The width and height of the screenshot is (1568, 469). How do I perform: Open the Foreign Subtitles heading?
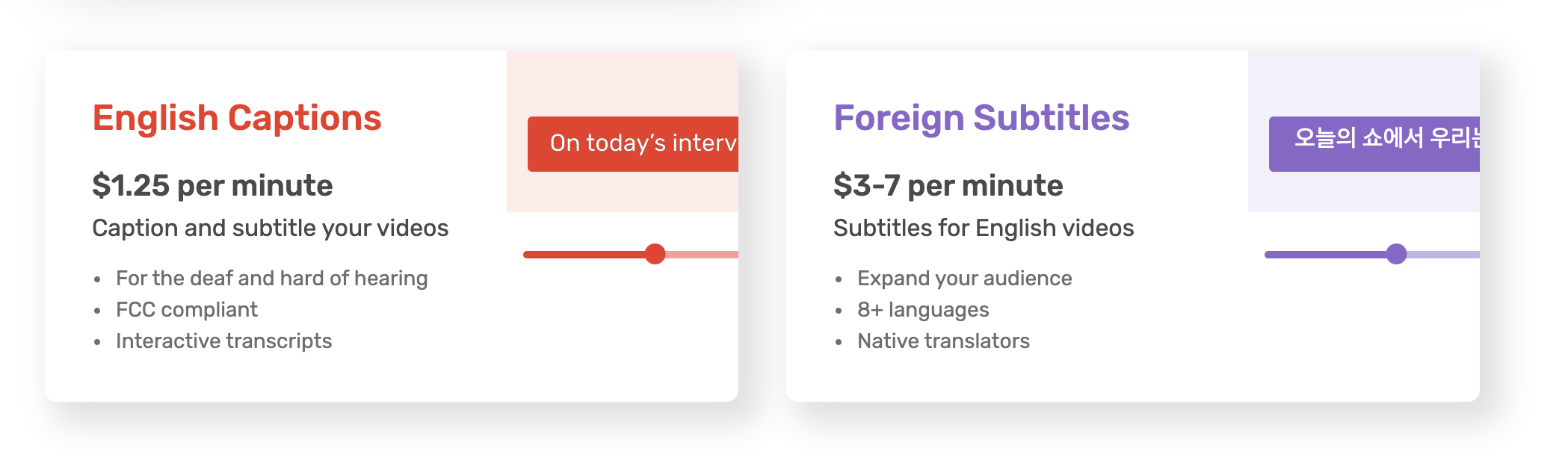tap(981, 118)
